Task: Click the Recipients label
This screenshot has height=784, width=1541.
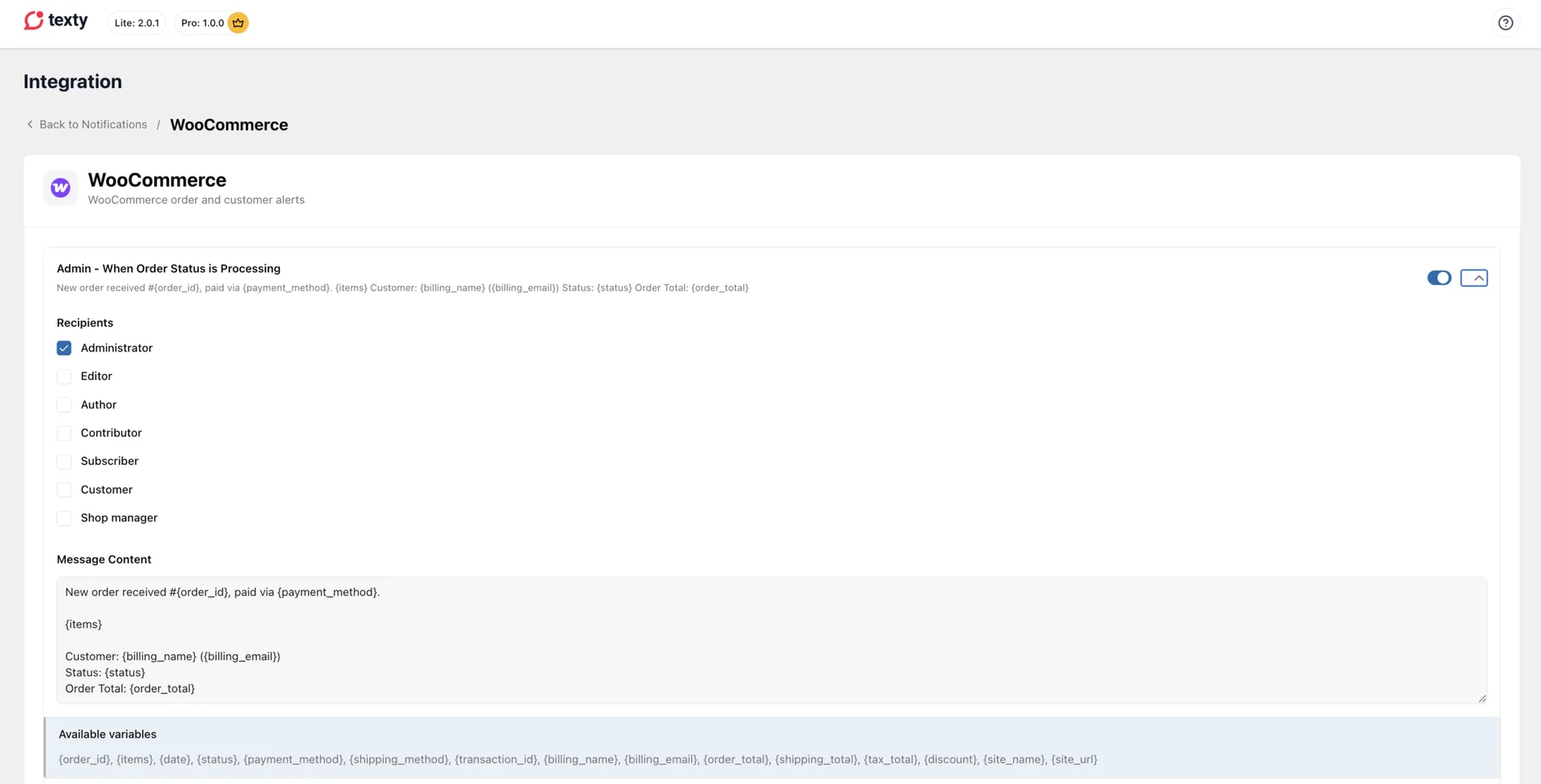Action: (85, 323)
